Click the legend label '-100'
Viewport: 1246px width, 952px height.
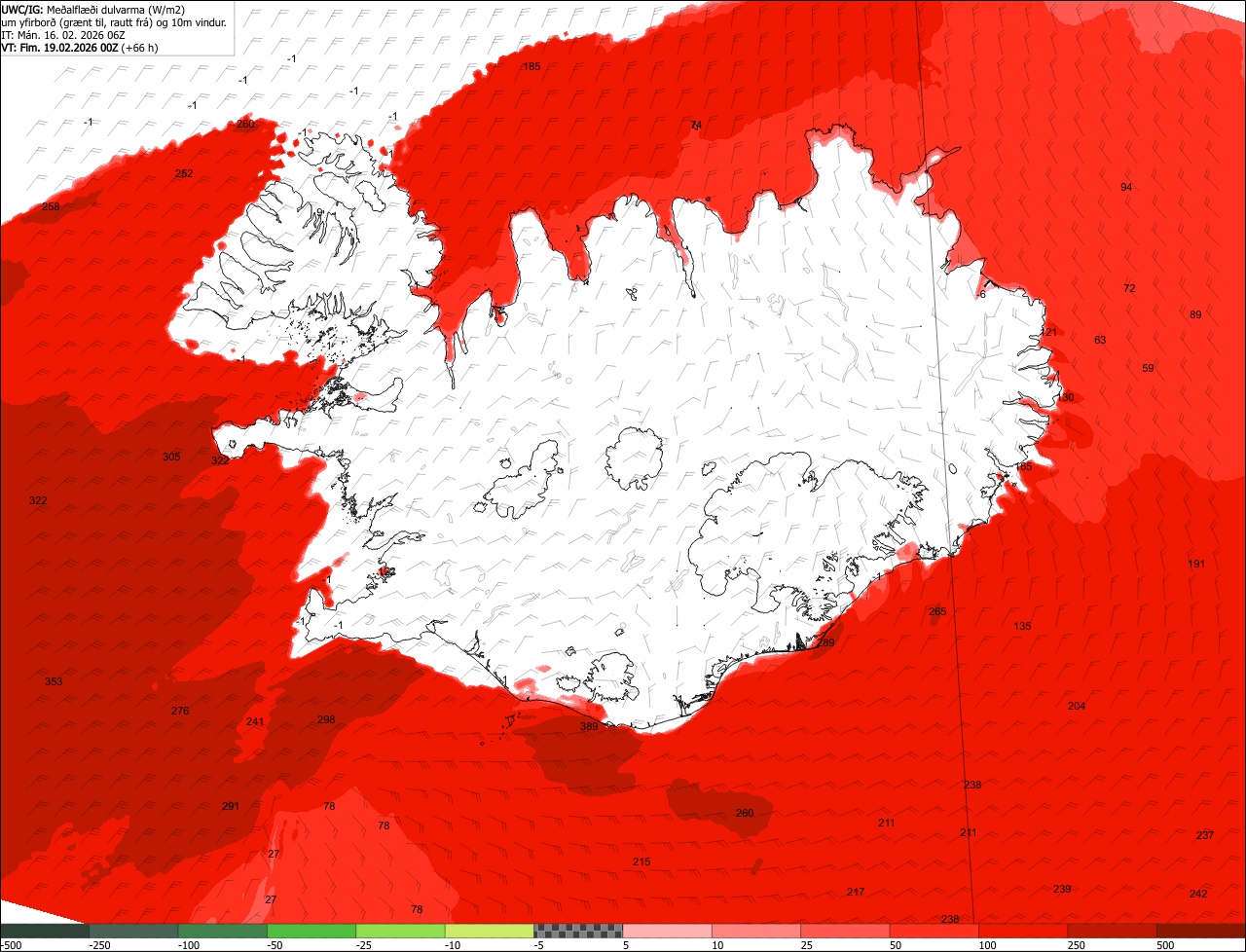click(x=188, y=945)
